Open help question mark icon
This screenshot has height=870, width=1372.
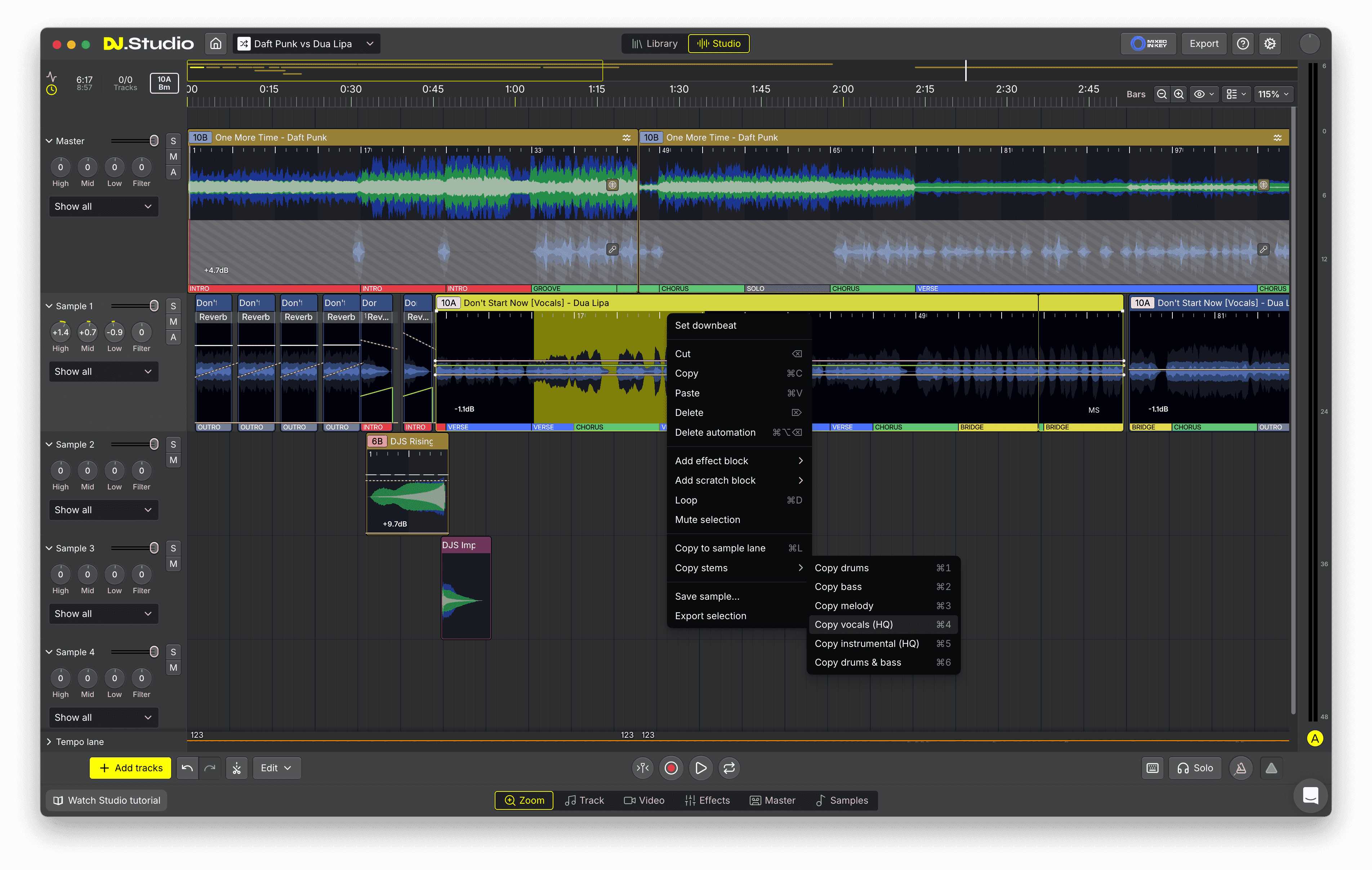(1243, 43)
